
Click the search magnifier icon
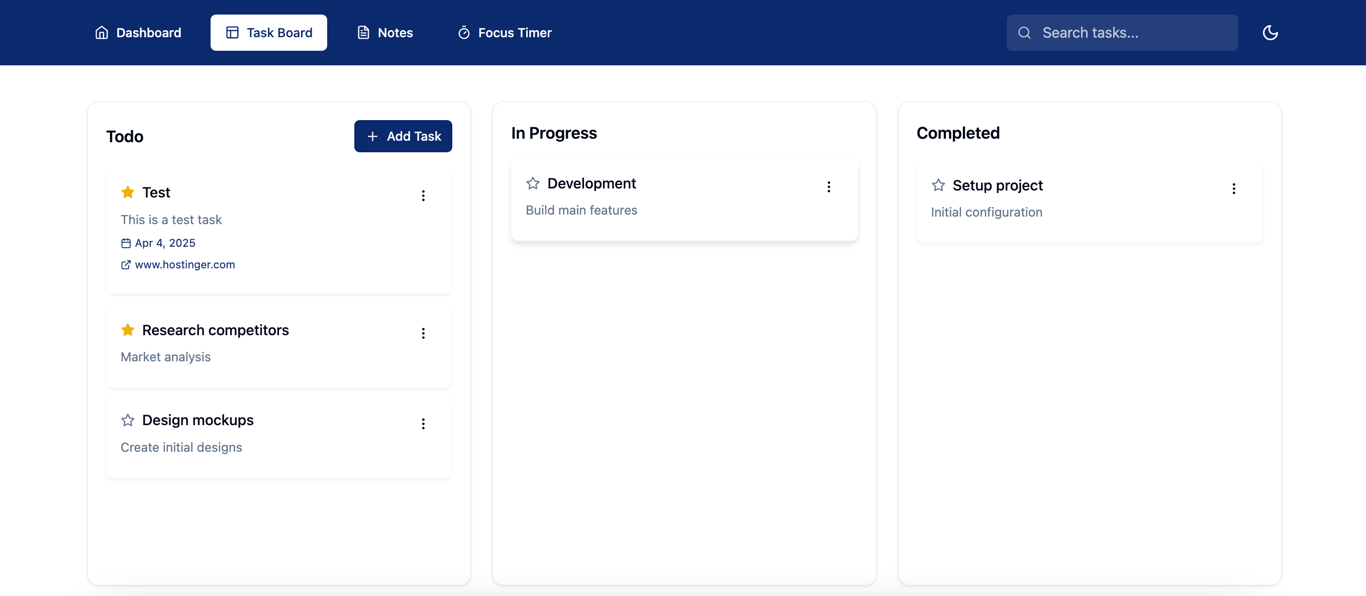point(1024,32)
